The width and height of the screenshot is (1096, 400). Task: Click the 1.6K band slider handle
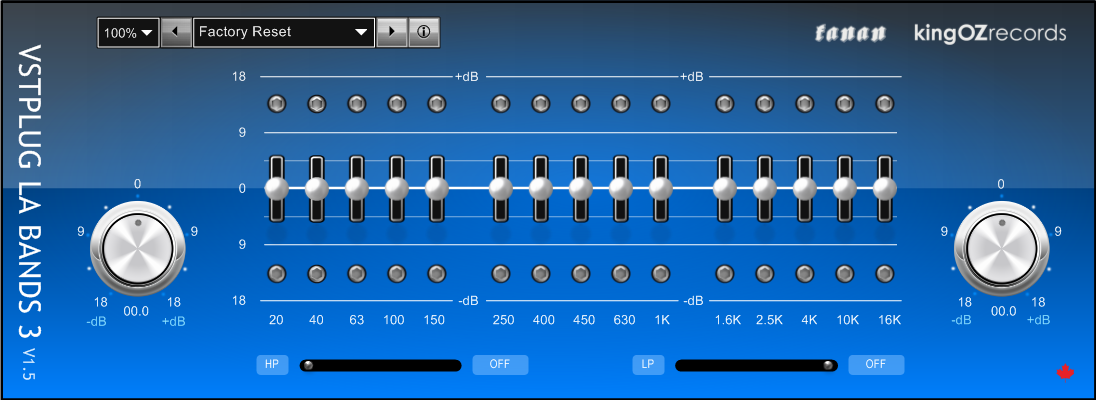[725, 188]
